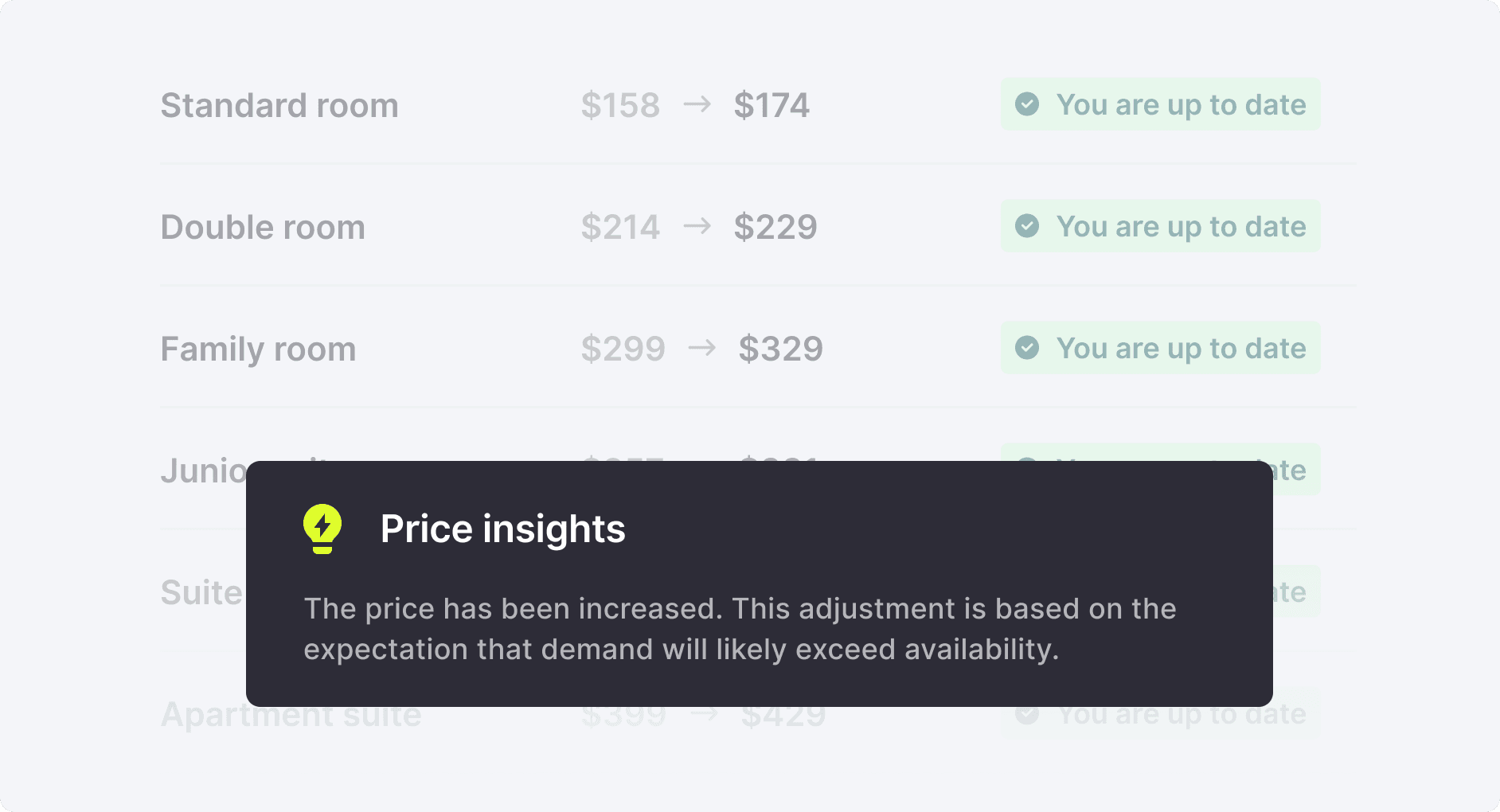Screen dimensions: 1500x812
Task: Click the Double room up-to-date badge
Action: tap(1160, 226)
